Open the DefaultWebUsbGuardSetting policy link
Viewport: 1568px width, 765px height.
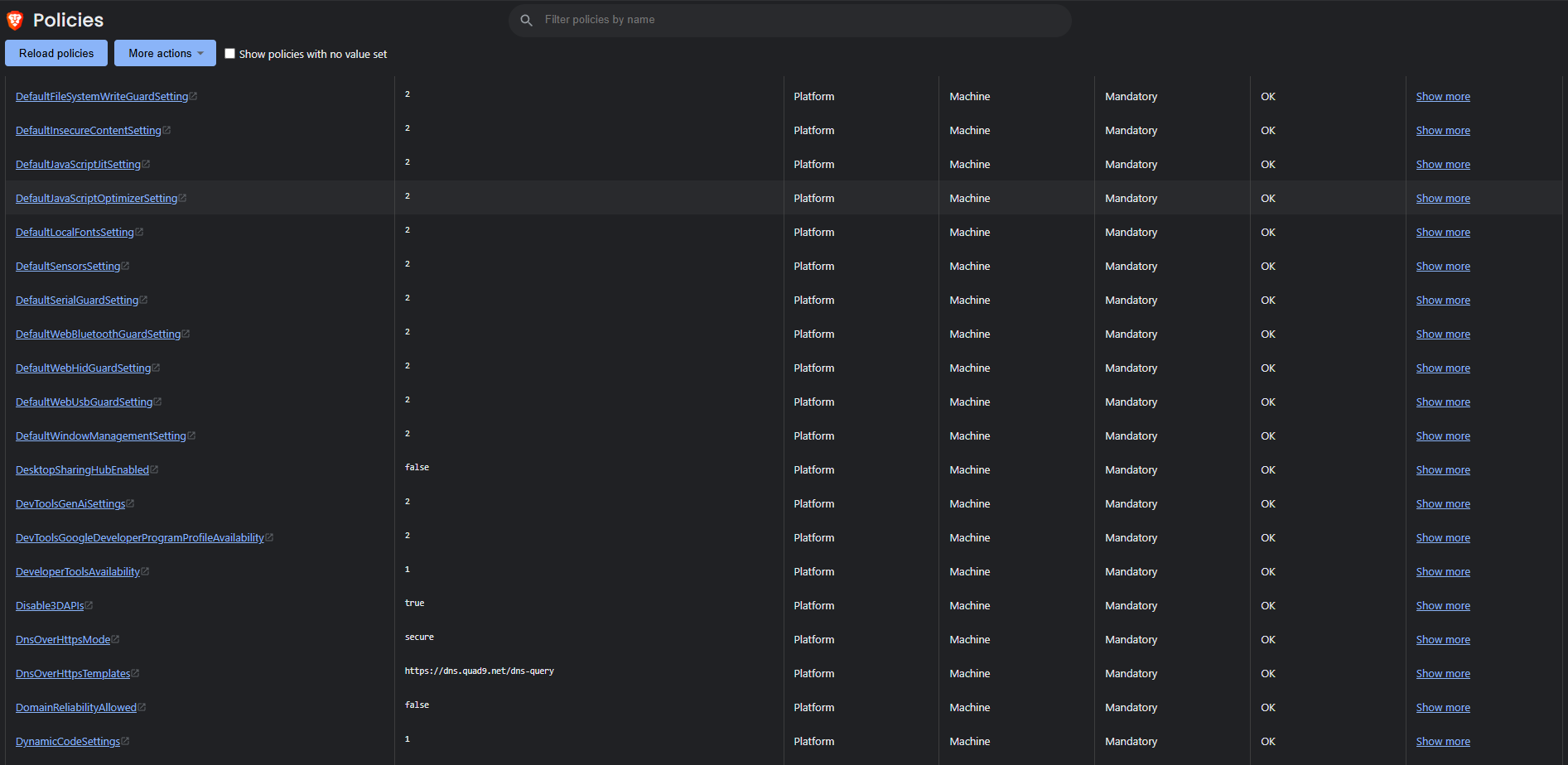(84, 402)
